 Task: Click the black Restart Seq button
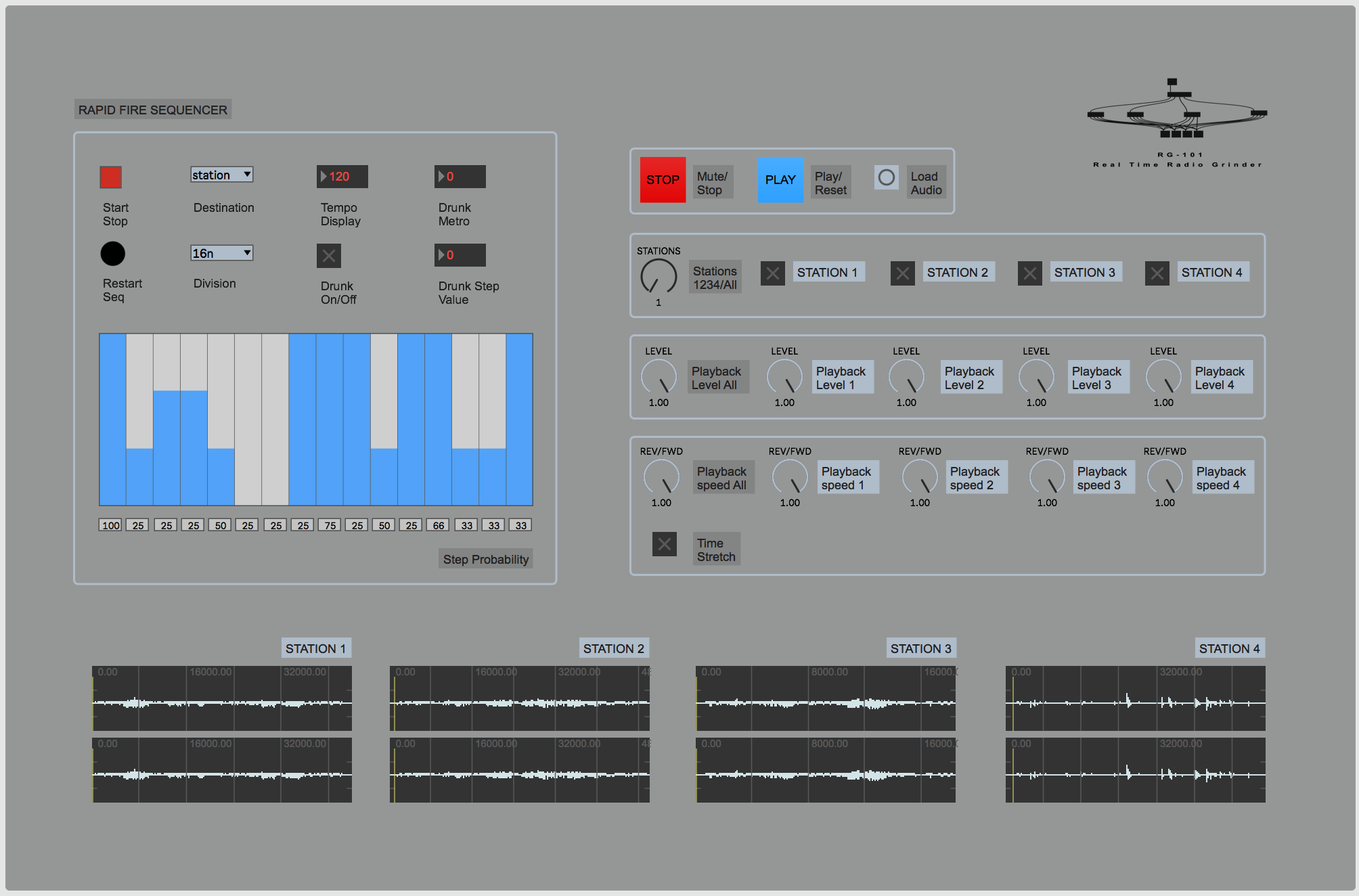[113, 254]
